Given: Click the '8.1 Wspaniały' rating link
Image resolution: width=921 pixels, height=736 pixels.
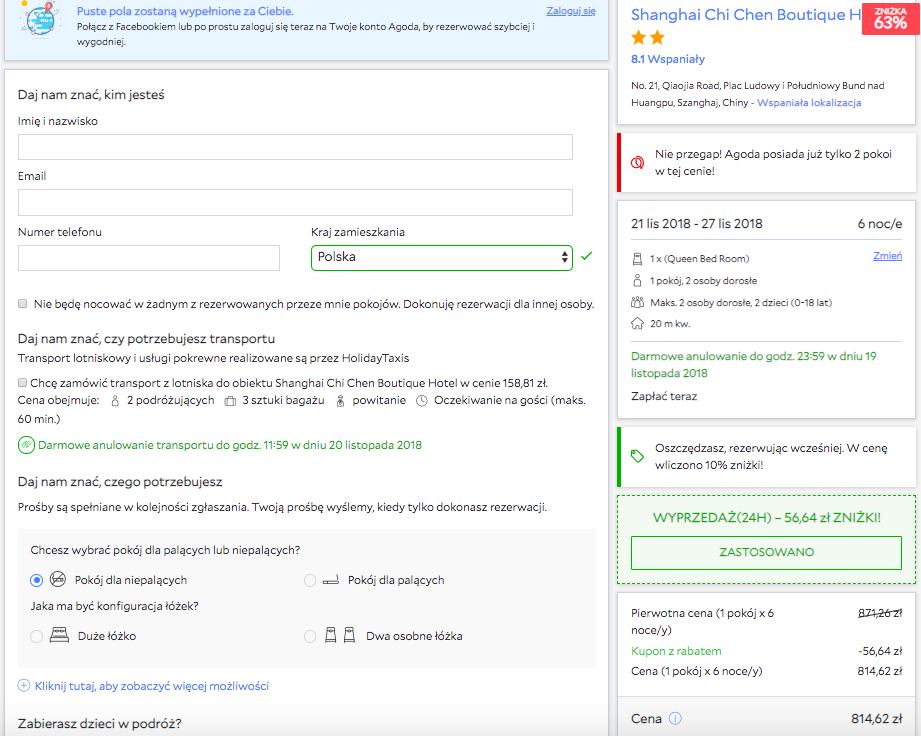Looking at the screenshot, I should click(667, 59).
